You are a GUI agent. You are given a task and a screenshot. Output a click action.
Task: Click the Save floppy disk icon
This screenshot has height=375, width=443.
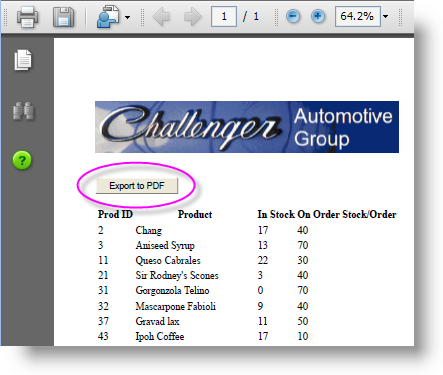tap(63, 17)
